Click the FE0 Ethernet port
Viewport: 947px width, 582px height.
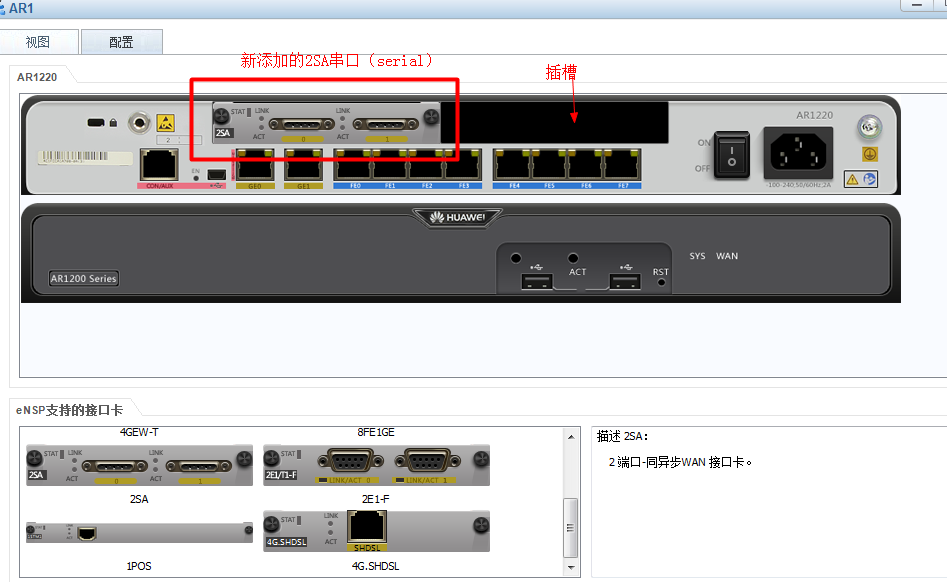pos(353,165)
